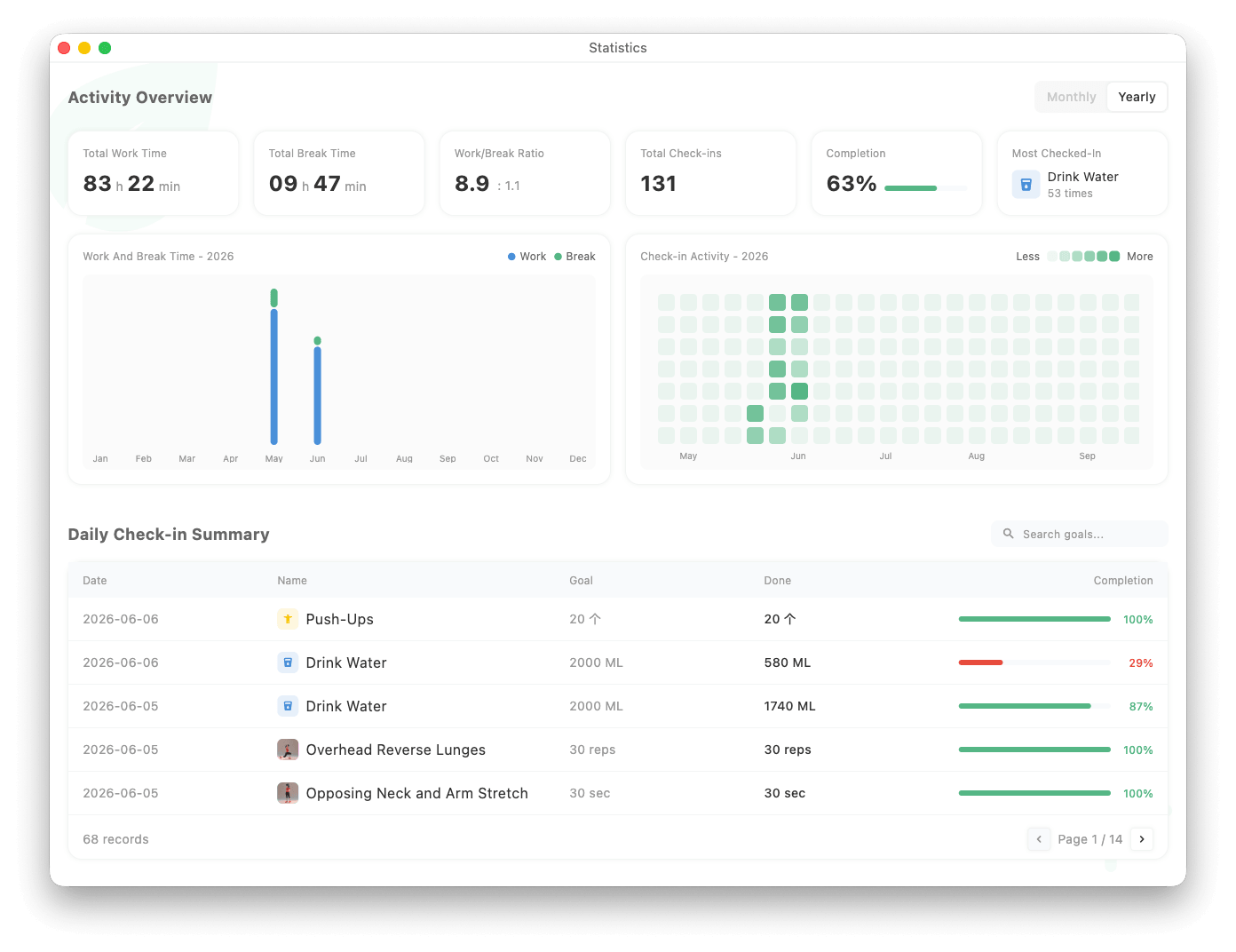This screenshot has width=1236, height=952.
Task: Click the Overhead Reverse Lunges thumbnail
Action: tap(288, 750)
